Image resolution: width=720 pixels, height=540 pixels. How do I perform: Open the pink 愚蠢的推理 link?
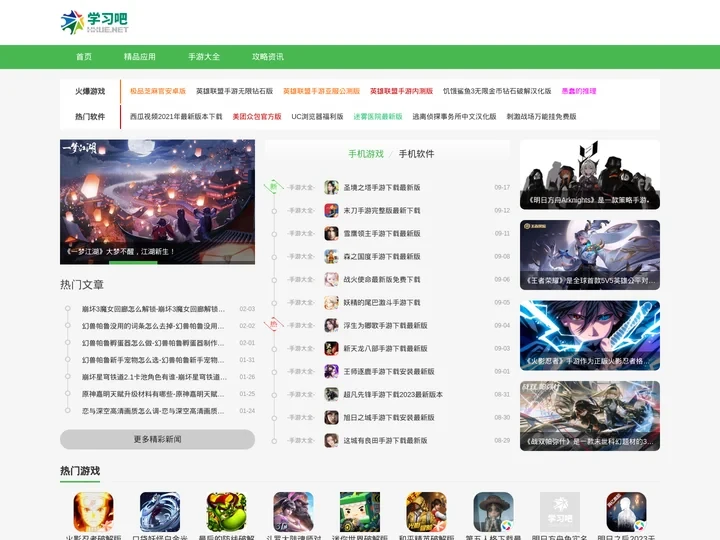pyautogui.click(x=579, y=91)
